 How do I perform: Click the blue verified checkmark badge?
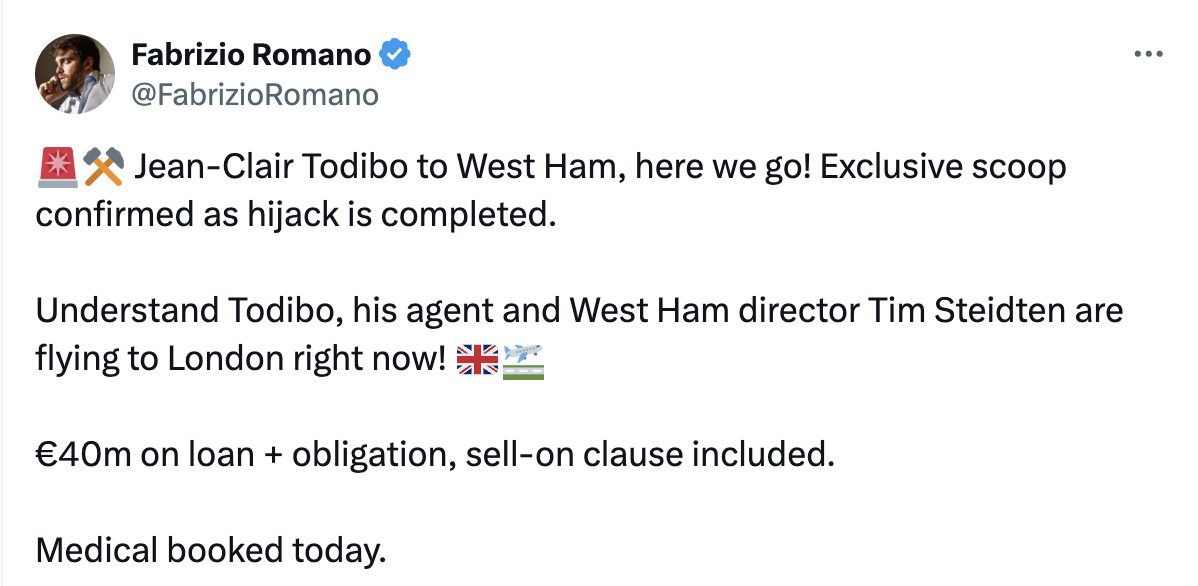(395, 54)
